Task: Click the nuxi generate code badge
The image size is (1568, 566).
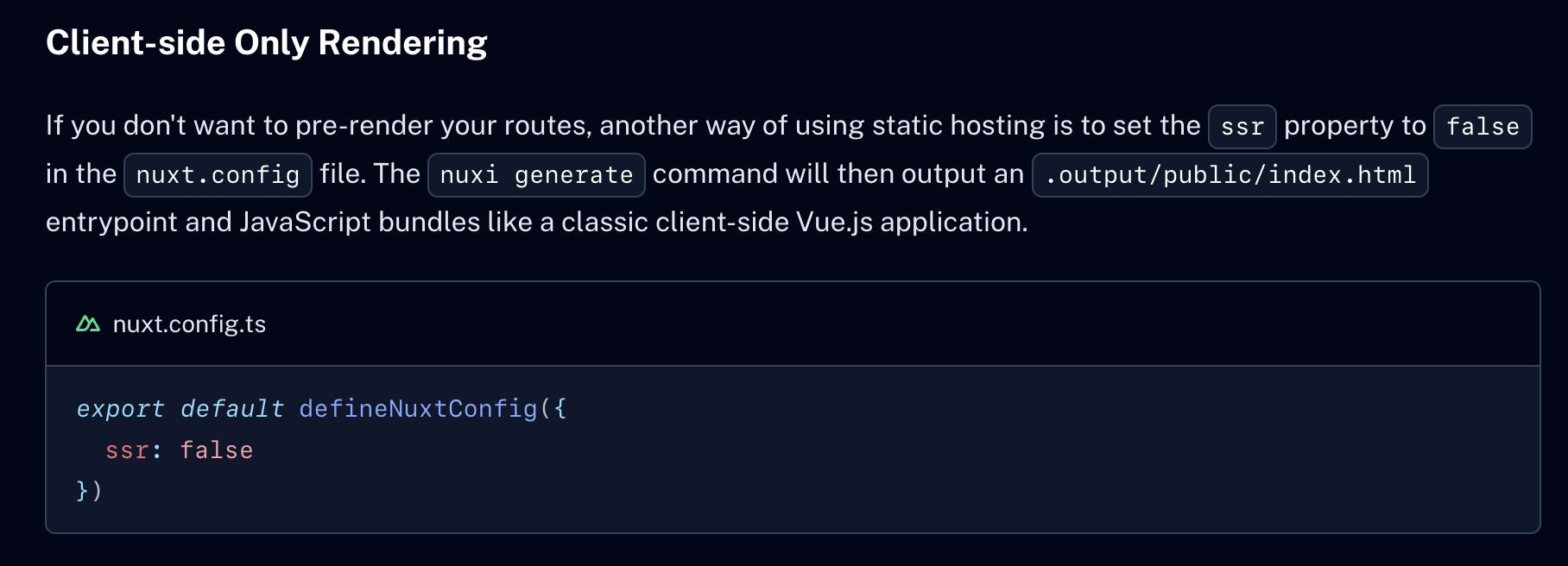Action: [x=536, y=175]
